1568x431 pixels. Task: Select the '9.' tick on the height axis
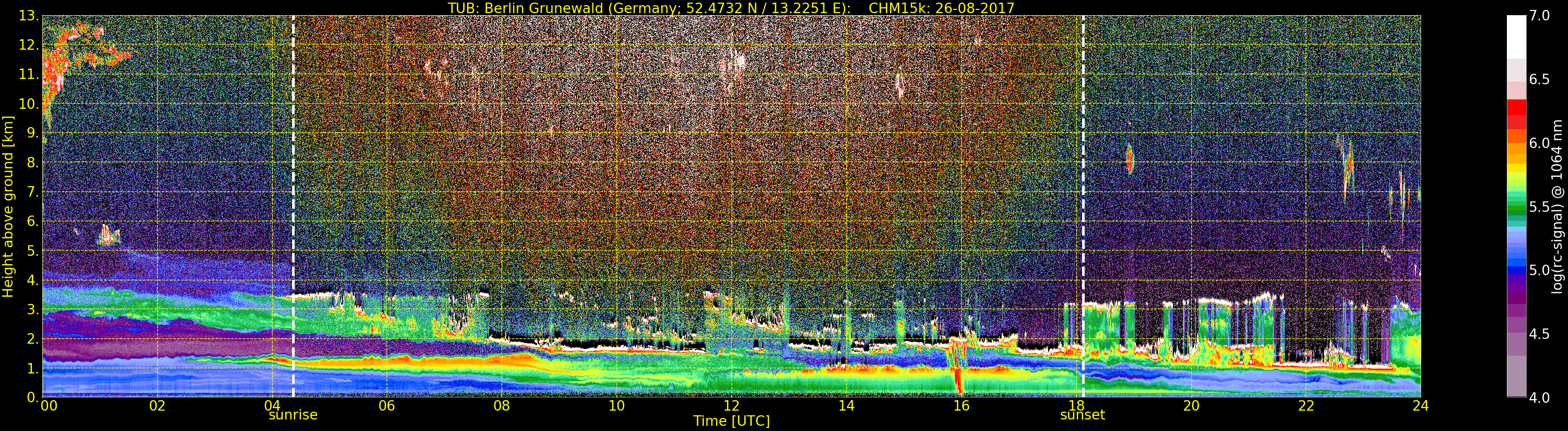(32, 133)
